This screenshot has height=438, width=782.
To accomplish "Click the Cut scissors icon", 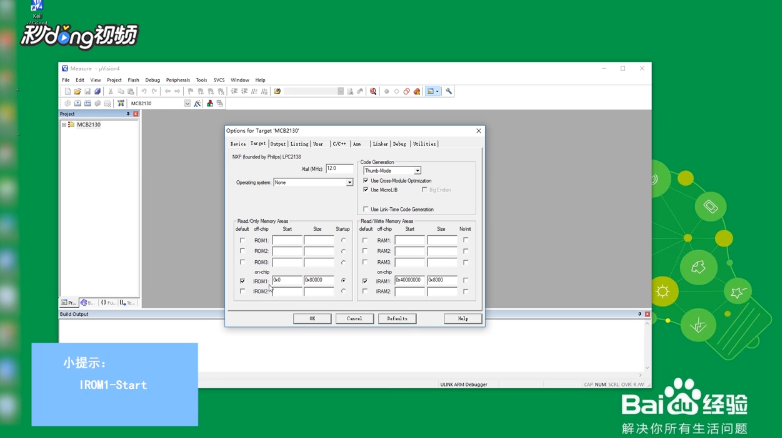I will coord(111,91).
